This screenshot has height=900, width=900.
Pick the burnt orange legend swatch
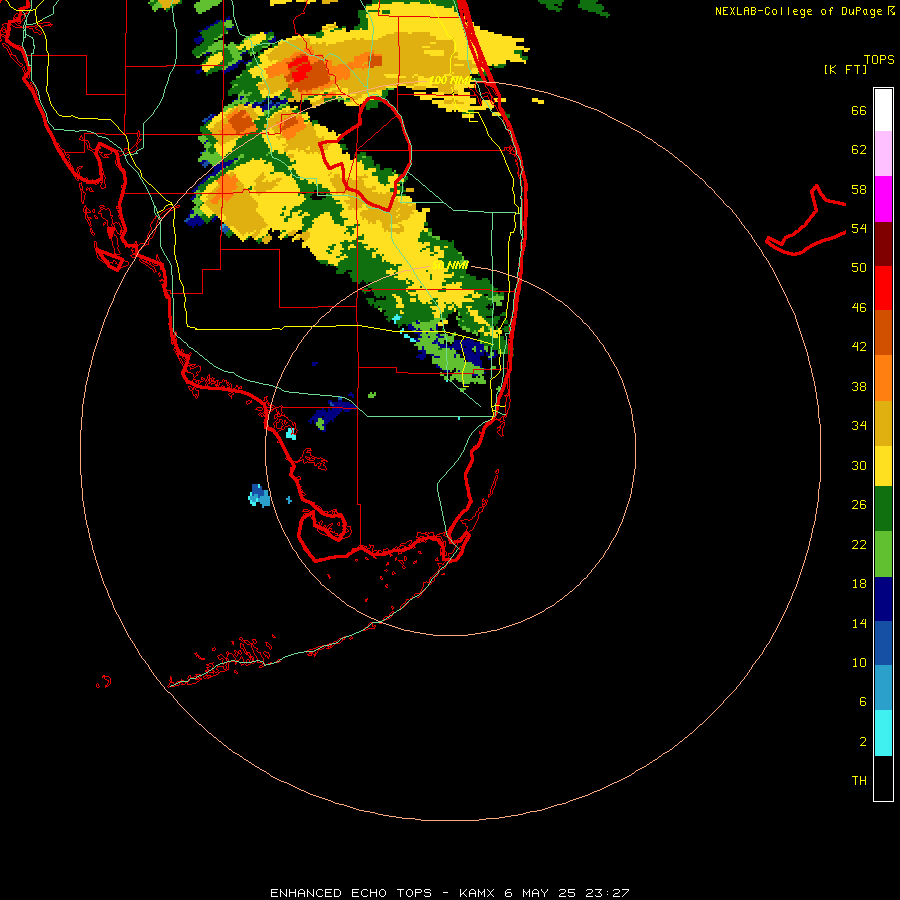click(883, 332)
